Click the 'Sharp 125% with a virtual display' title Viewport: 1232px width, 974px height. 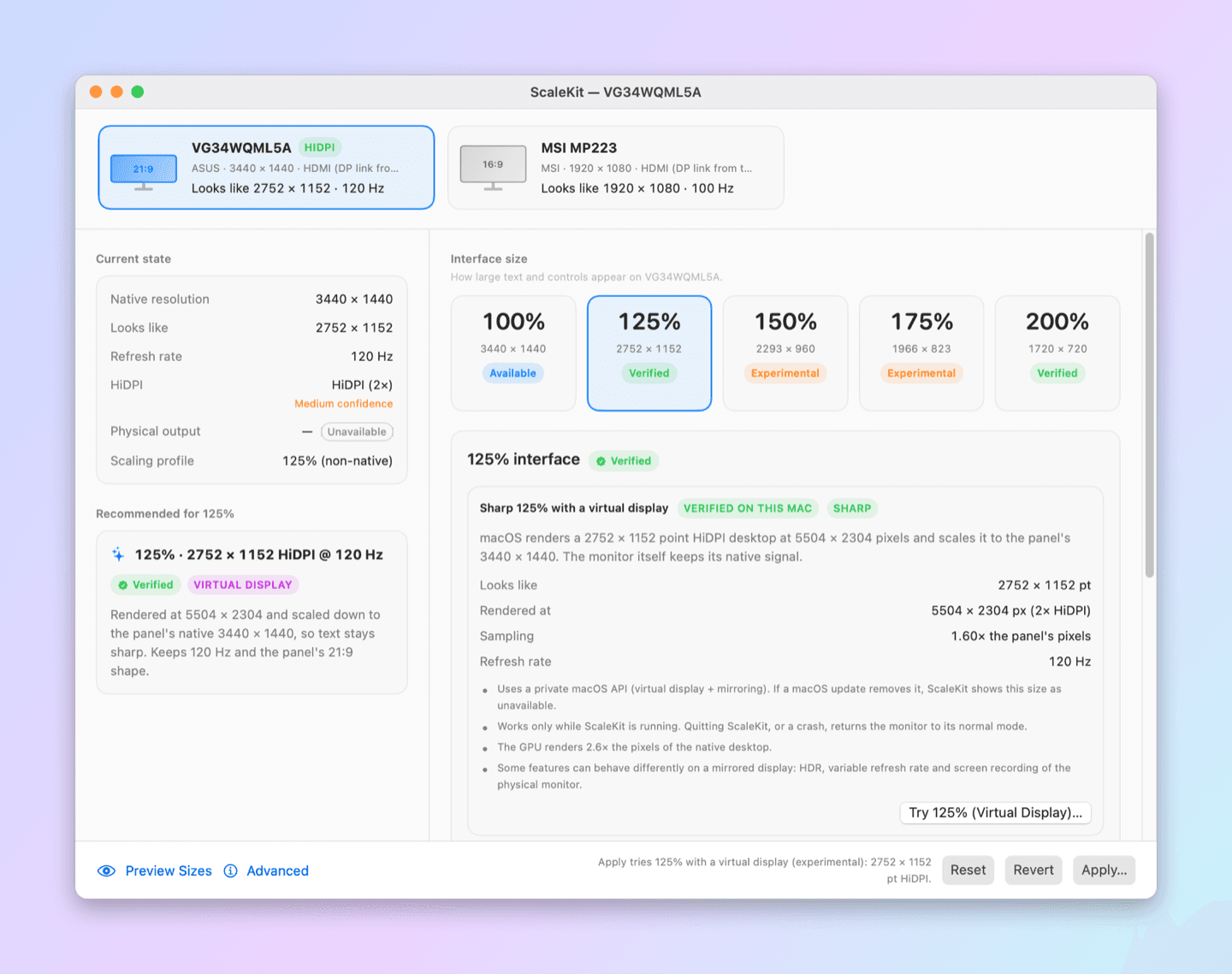tap(574, 508)
